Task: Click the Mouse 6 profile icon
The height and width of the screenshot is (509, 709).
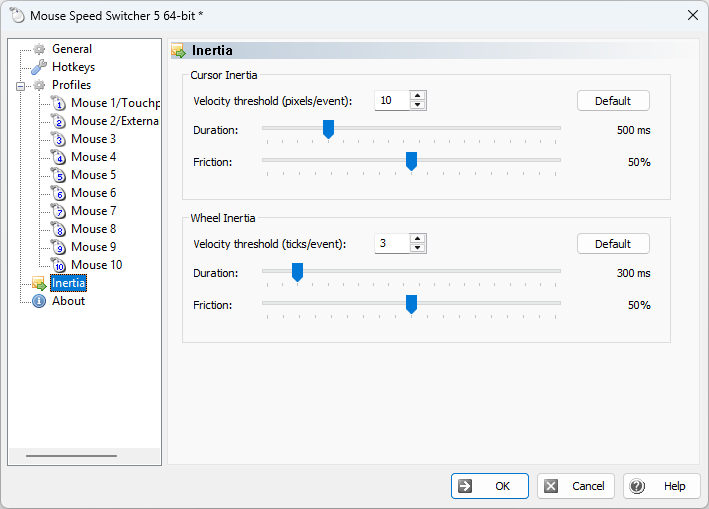Action: [58, 193]
